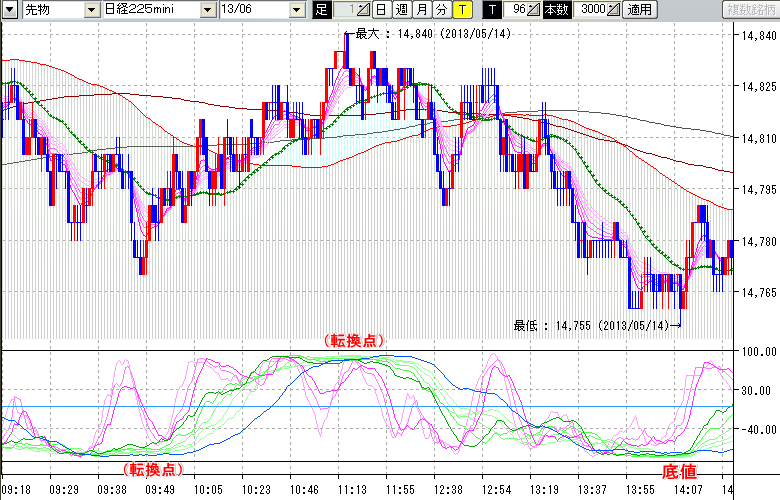The image size is (780, 500).
Task: Click the black T label in toolbar
Action: pos(491,10)
